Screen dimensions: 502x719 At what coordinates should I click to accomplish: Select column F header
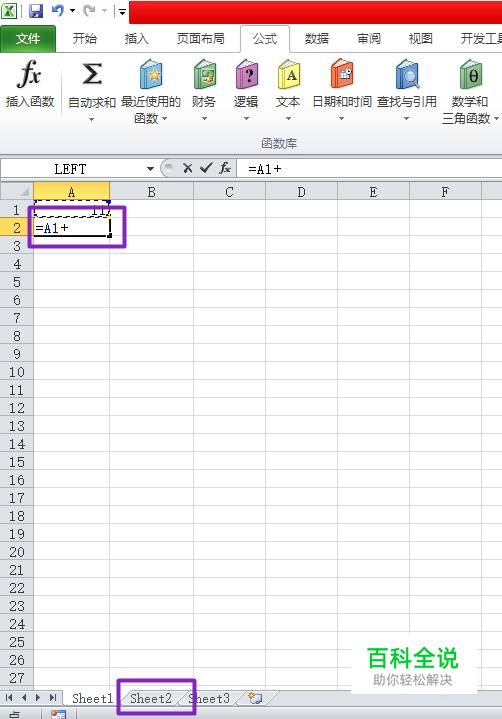445,192
